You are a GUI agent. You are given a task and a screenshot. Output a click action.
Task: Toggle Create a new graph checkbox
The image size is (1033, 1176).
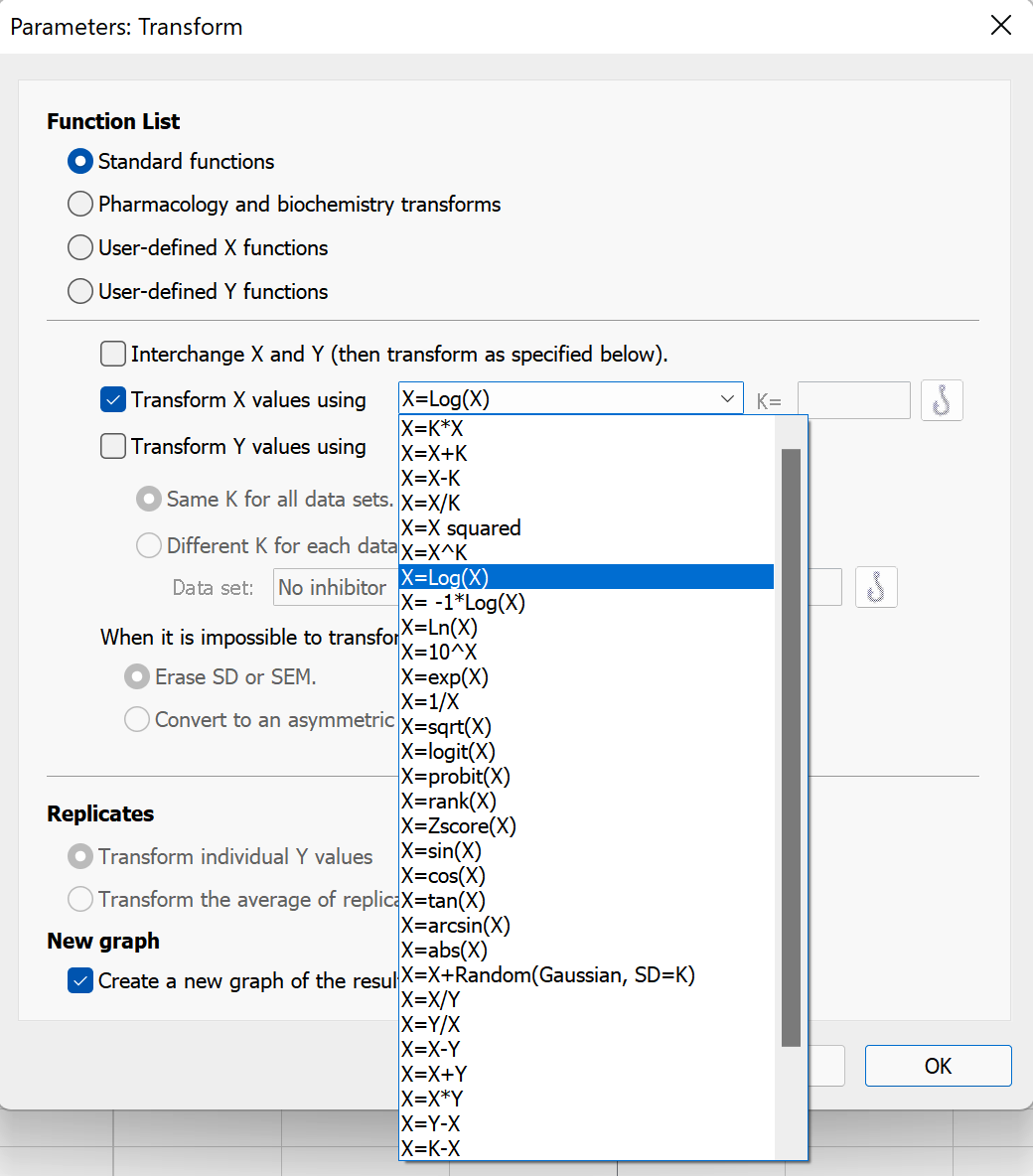(80, 981)
